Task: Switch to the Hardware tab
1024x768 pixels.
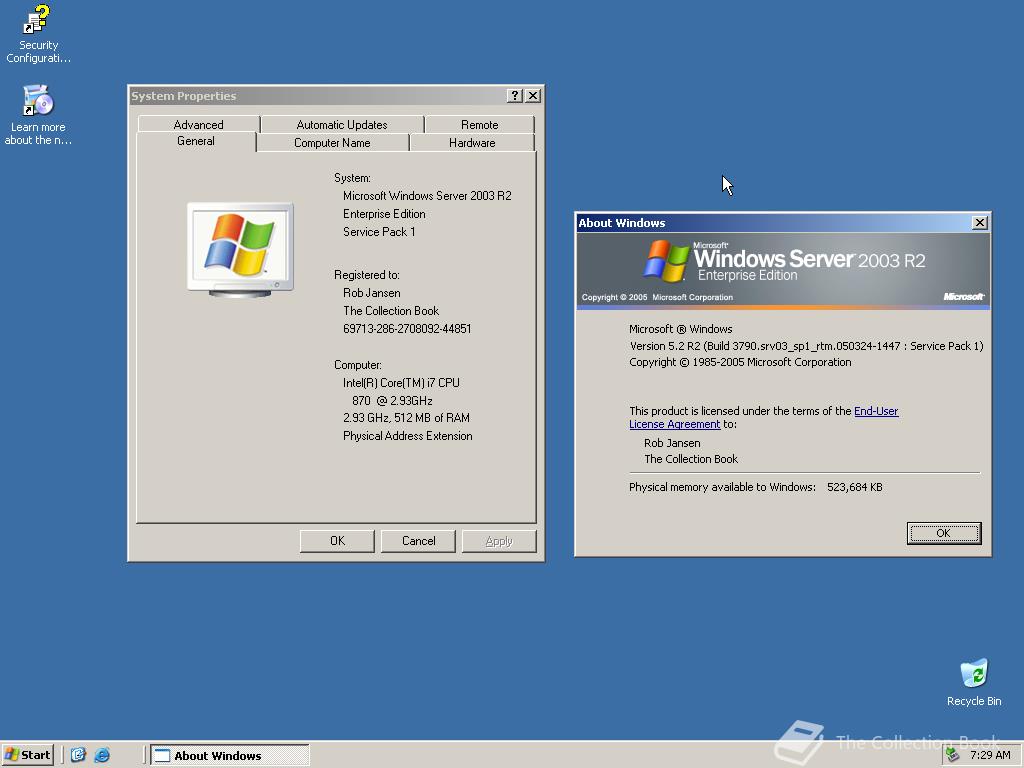Action: pos(472,142)
